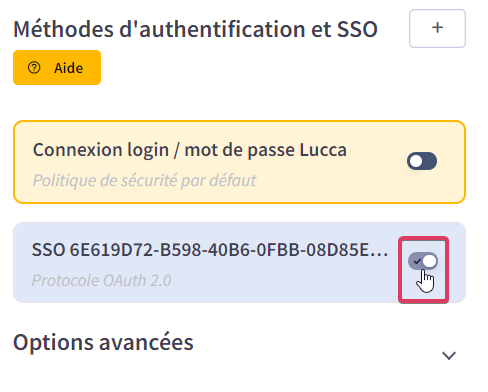
Task: Click the checkmark inside the SSO switch
Action: coord(417,262)
